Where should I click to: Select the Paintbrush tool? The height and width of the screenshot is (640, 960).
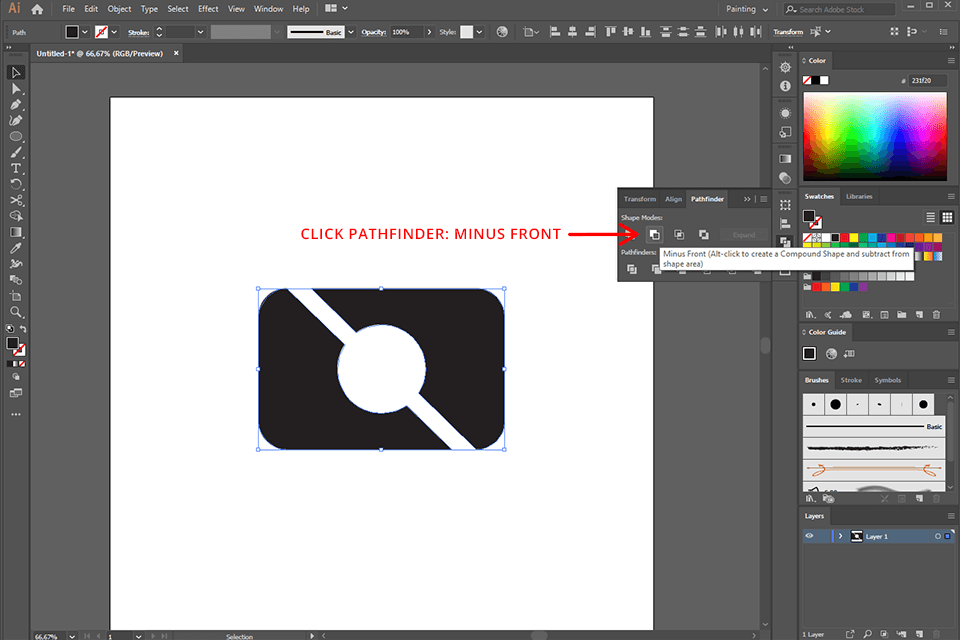tap(15, 154)
